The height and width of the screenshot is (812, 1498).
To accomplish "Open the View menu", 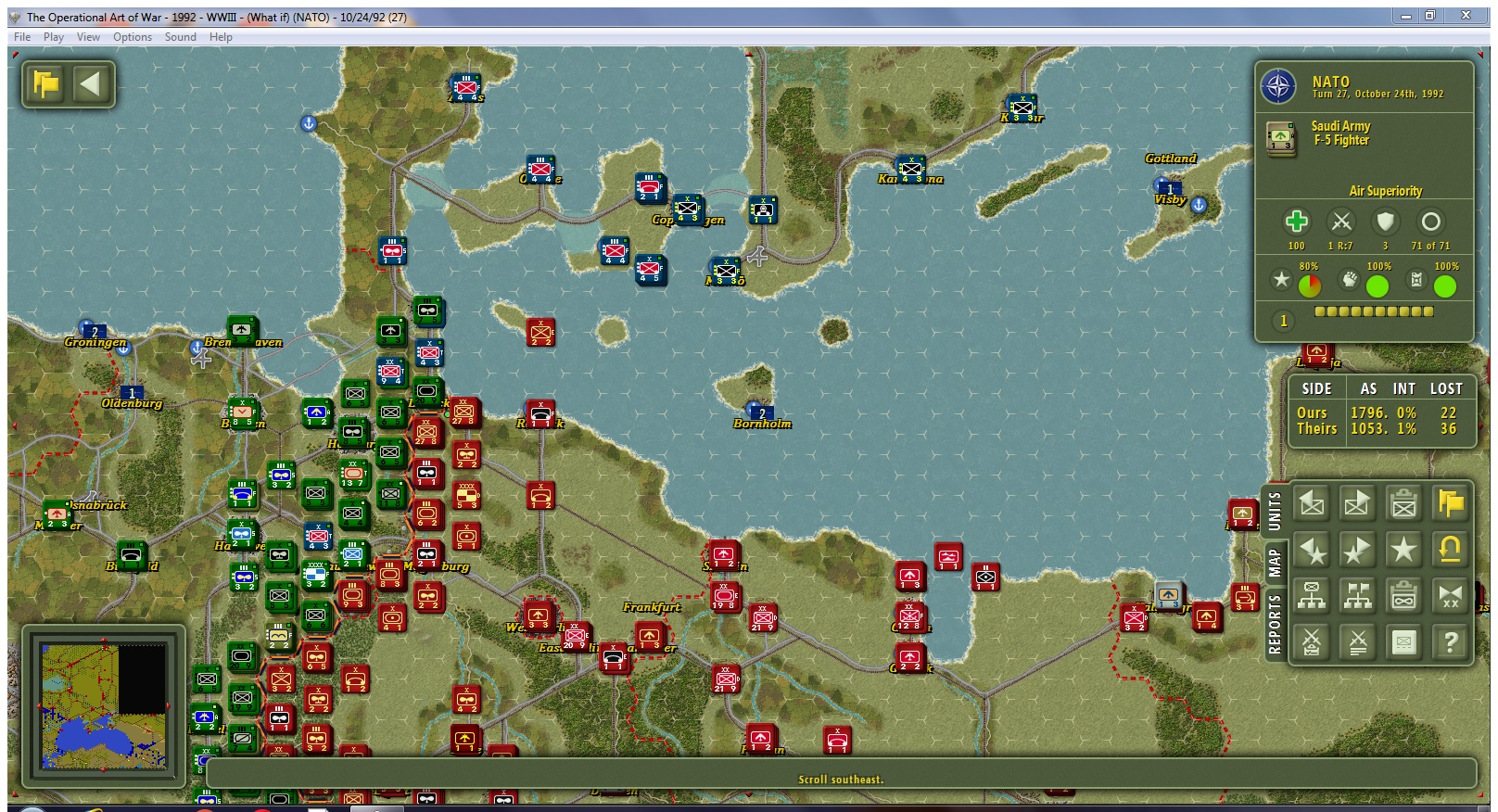I will coord(88,37).
